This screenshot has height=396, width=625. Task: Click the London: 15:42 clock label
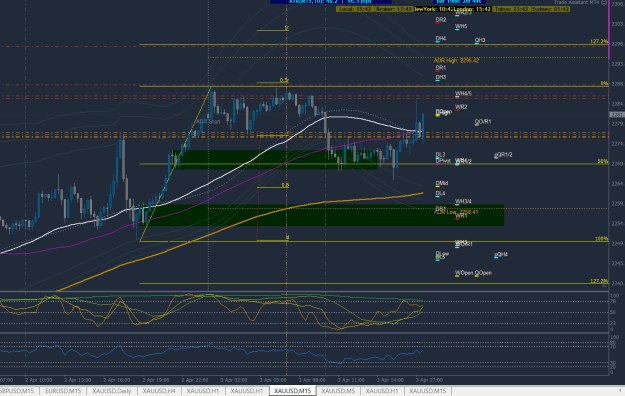[472, 9]
